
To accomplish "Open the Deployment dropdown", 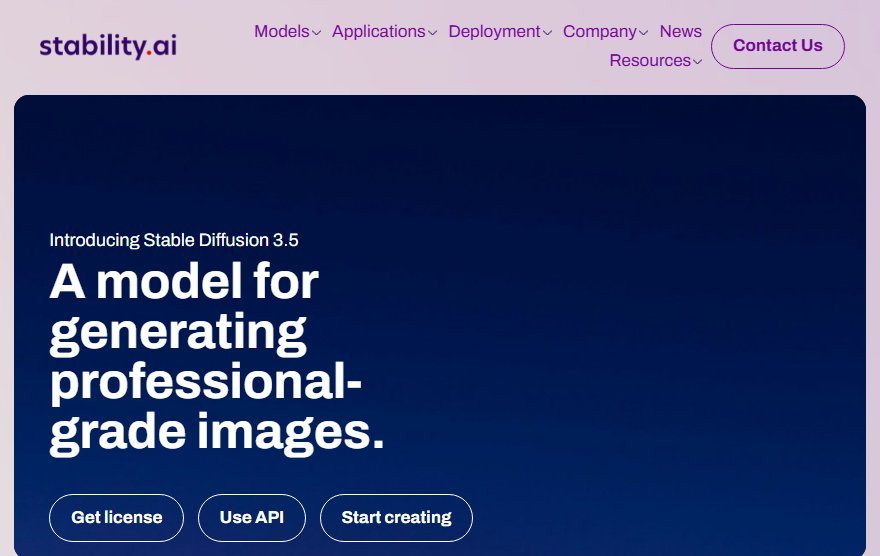I will pos(500,31).
